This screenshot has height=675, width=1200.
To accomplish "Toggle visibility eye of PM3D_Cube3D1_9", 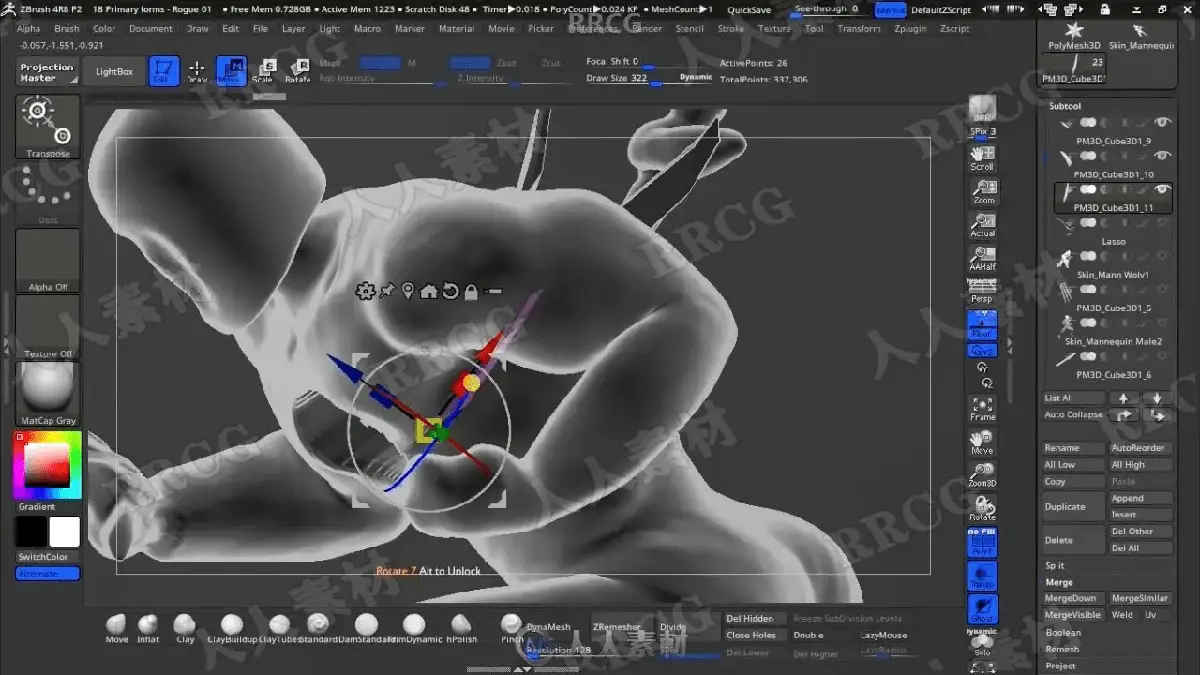I will tap(1162, 123).
